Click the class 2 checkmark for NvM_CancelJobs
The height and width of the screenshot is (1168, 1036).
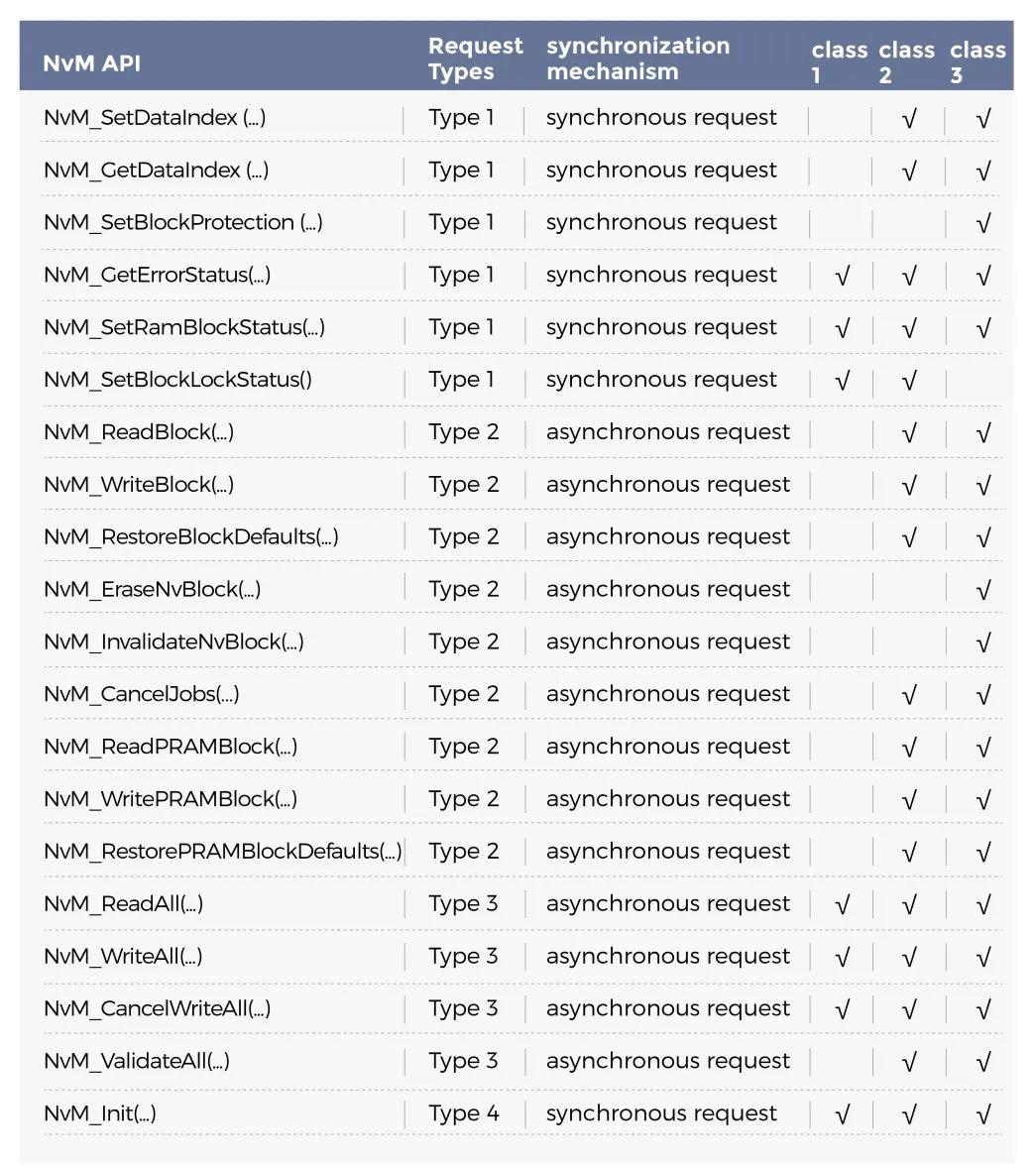[x=908, y=696]
